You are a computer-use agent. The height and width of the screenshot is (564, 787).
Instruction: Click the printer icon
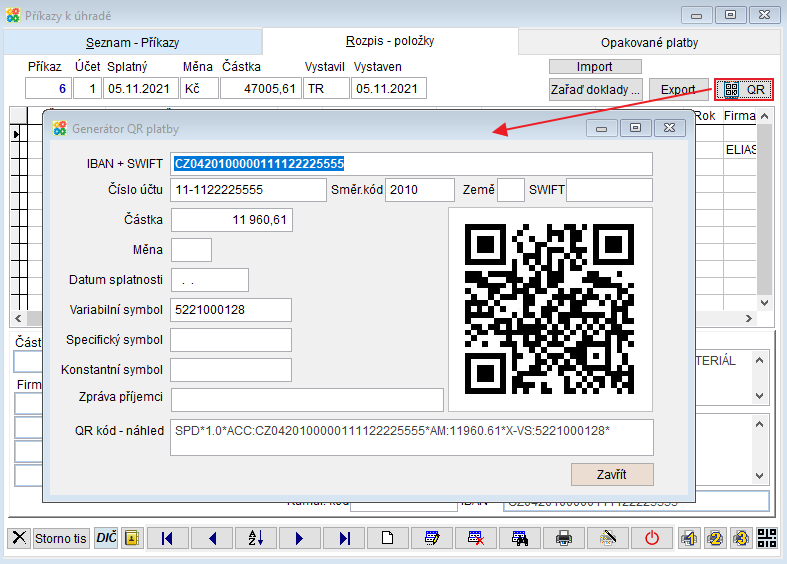(564, 538)
